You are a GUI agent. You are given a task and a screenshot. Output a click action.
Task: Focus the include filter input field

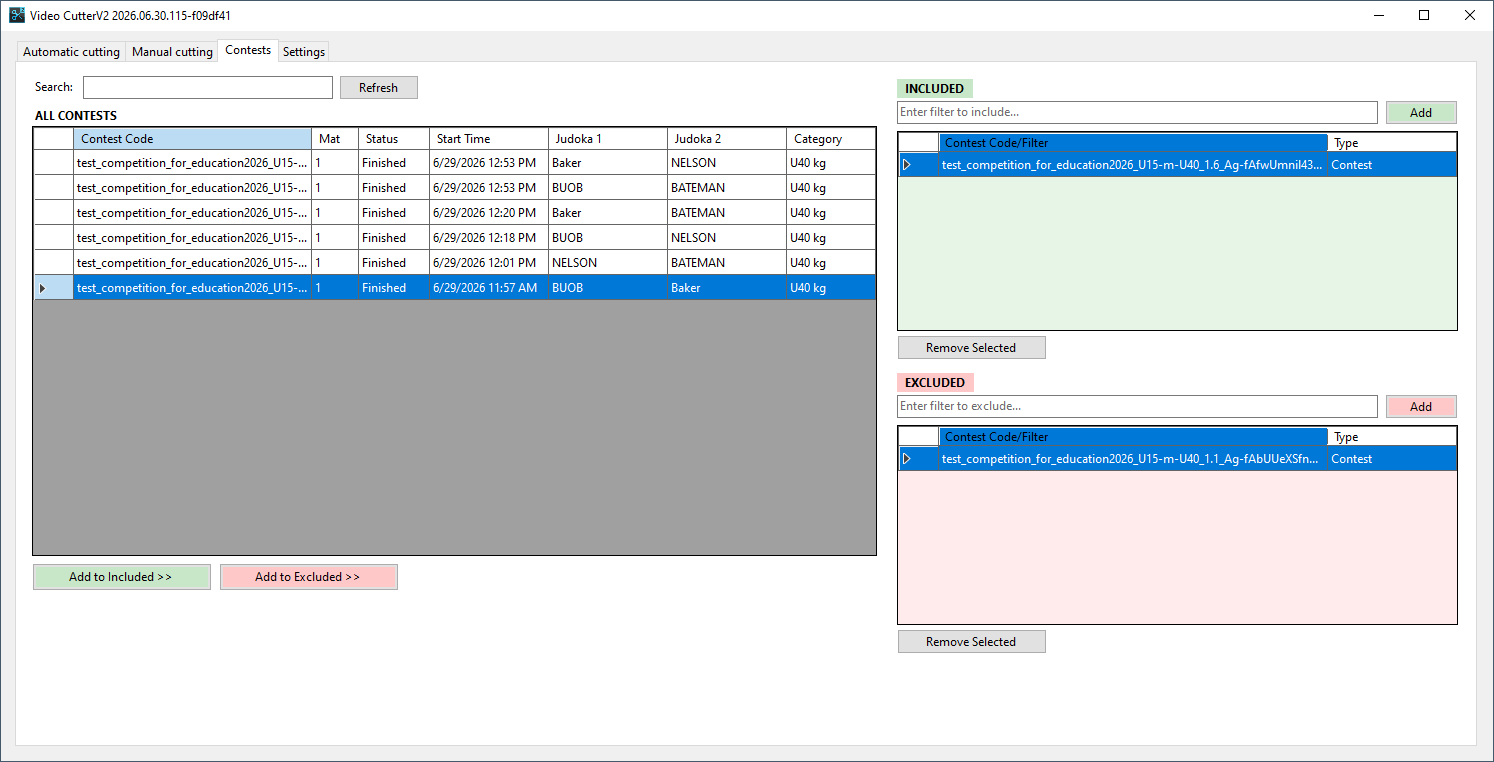[x=1137, y=113]
